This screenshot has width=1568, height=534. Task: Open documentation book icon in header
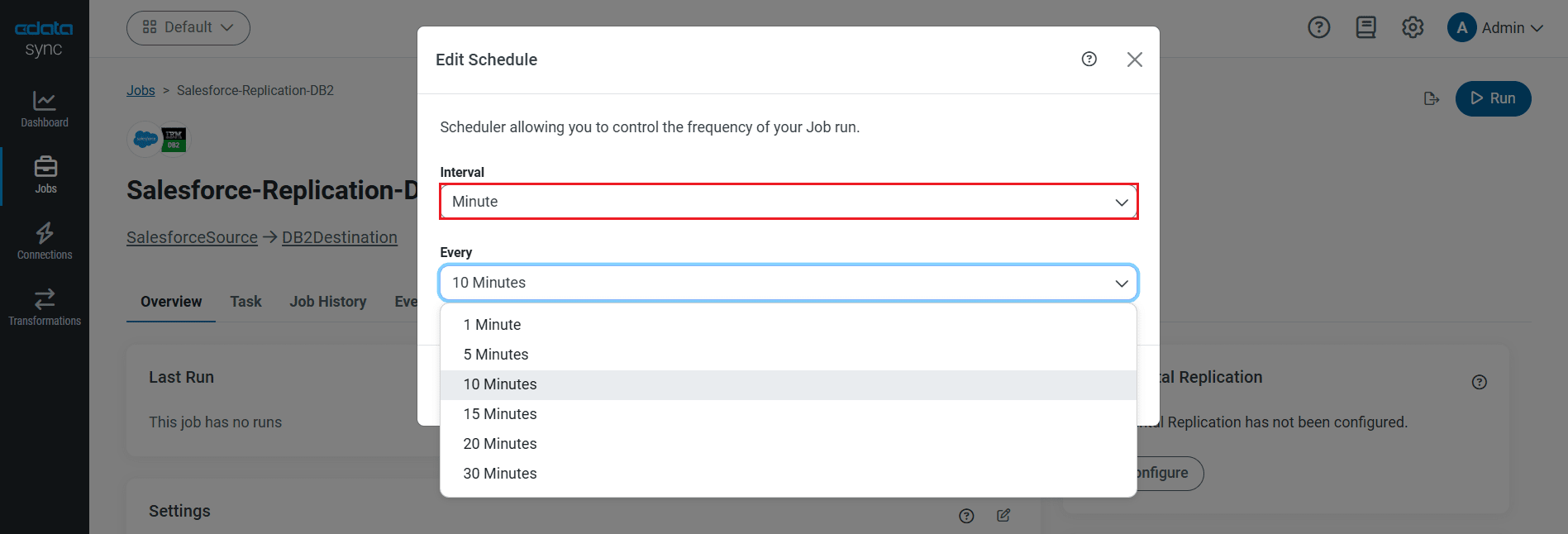click(x=1365, y=27)
